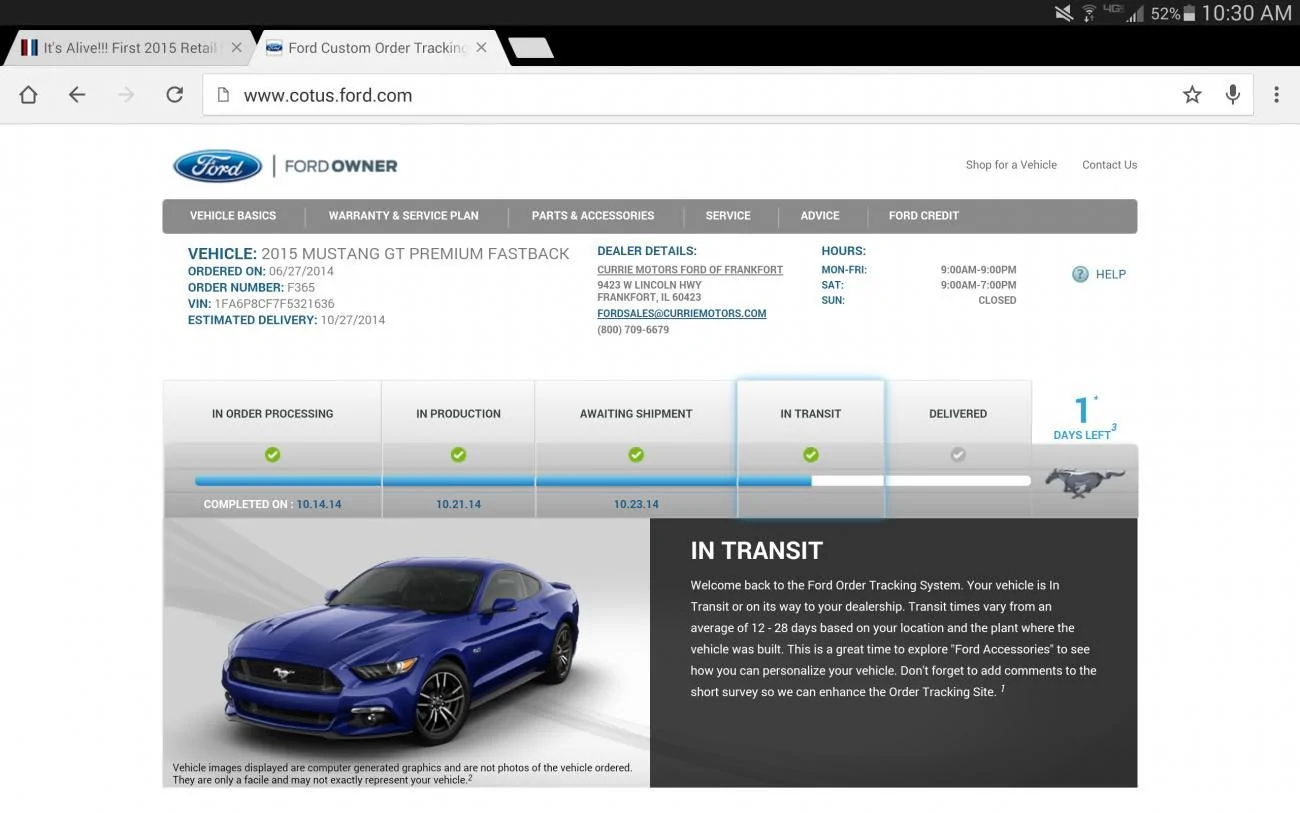Open VEHICLE BASICS menu

pos(233,216)
